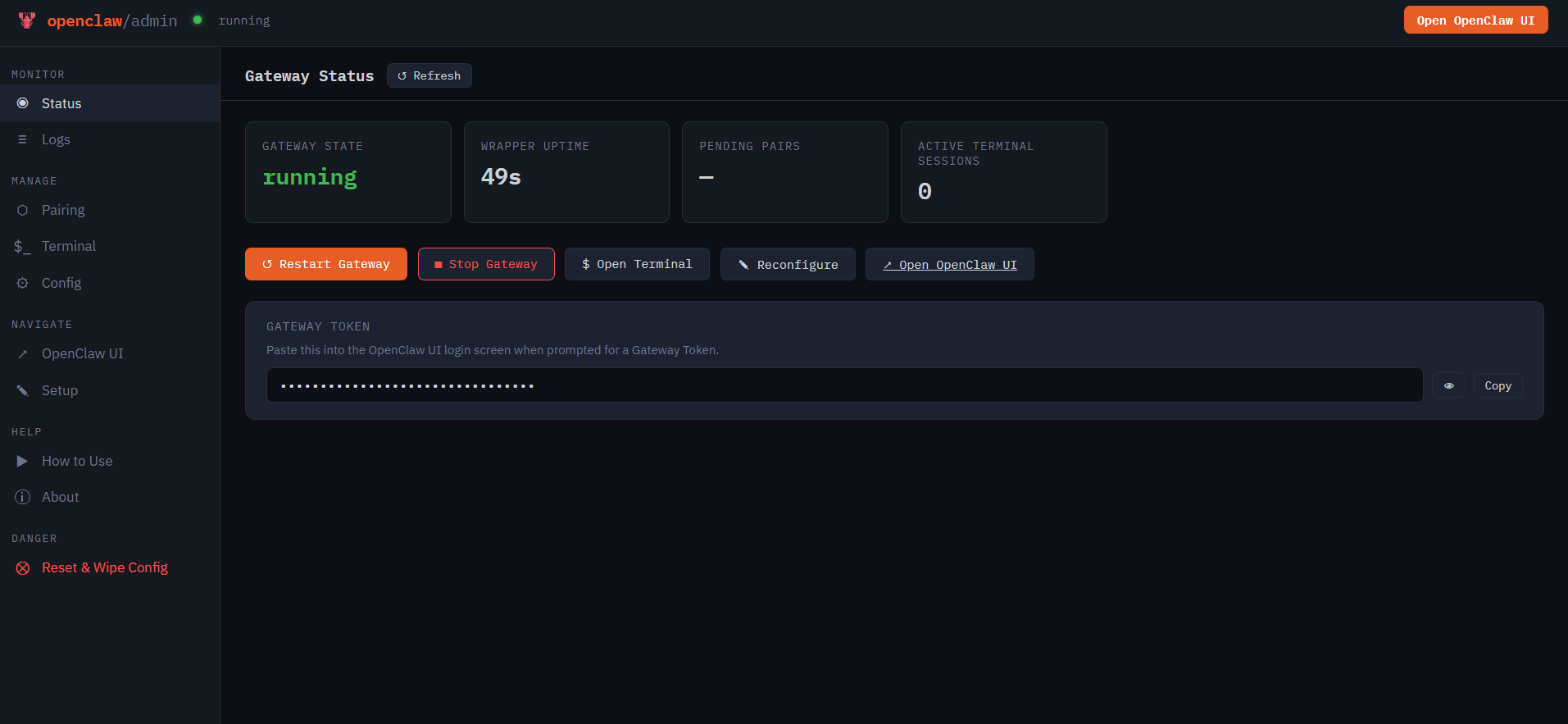Click the Gateway Token paste instruction text

pyautogui.click(x=493, y=350)
